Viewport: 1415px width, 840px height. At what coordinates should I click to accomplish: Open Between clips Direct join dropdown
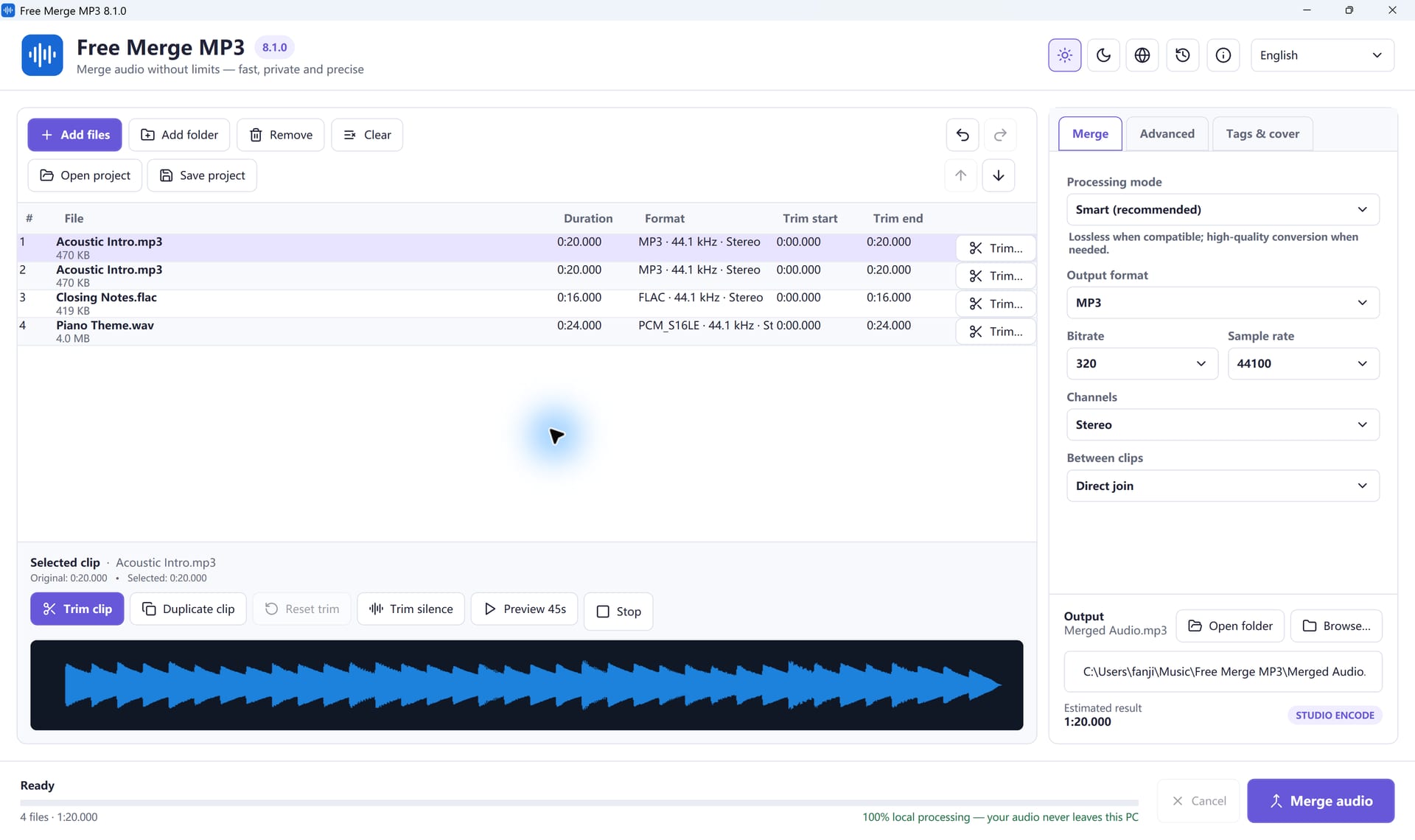1223,486
